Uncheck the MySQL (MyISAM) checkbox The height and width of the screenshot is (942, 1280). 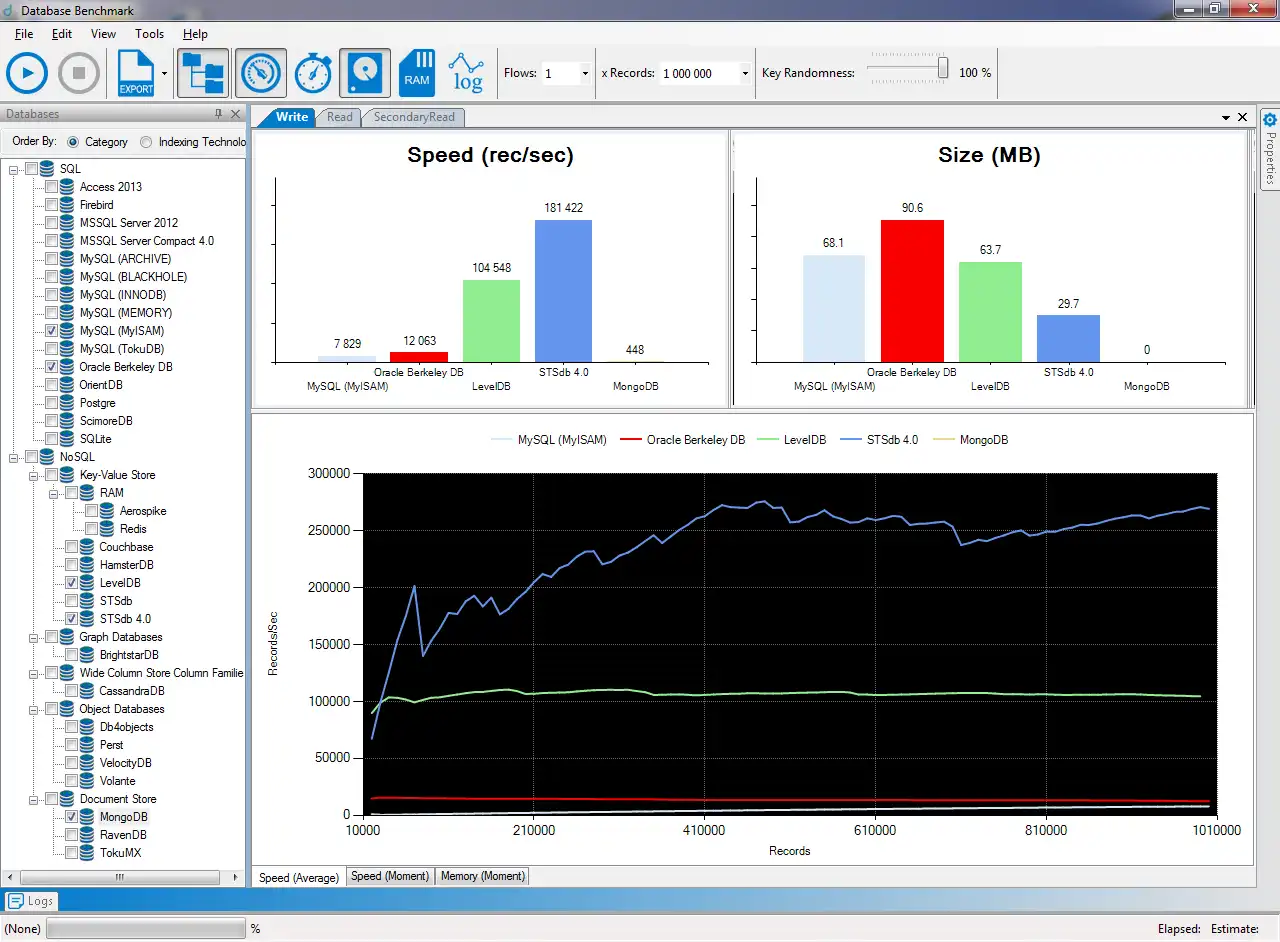[x=51, y=331]
